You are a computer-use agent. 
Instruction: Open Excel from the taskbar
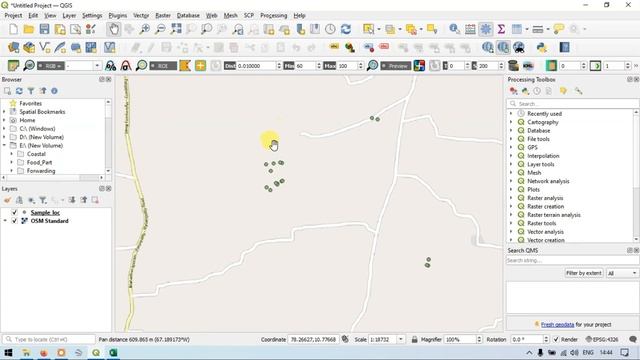click(x=113, y=353)
